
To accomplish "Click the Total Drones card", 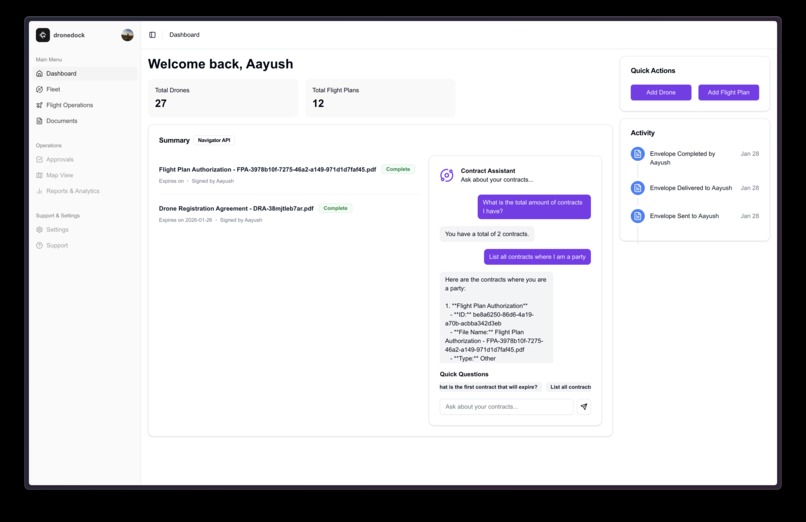I will [x=223, y=98].
